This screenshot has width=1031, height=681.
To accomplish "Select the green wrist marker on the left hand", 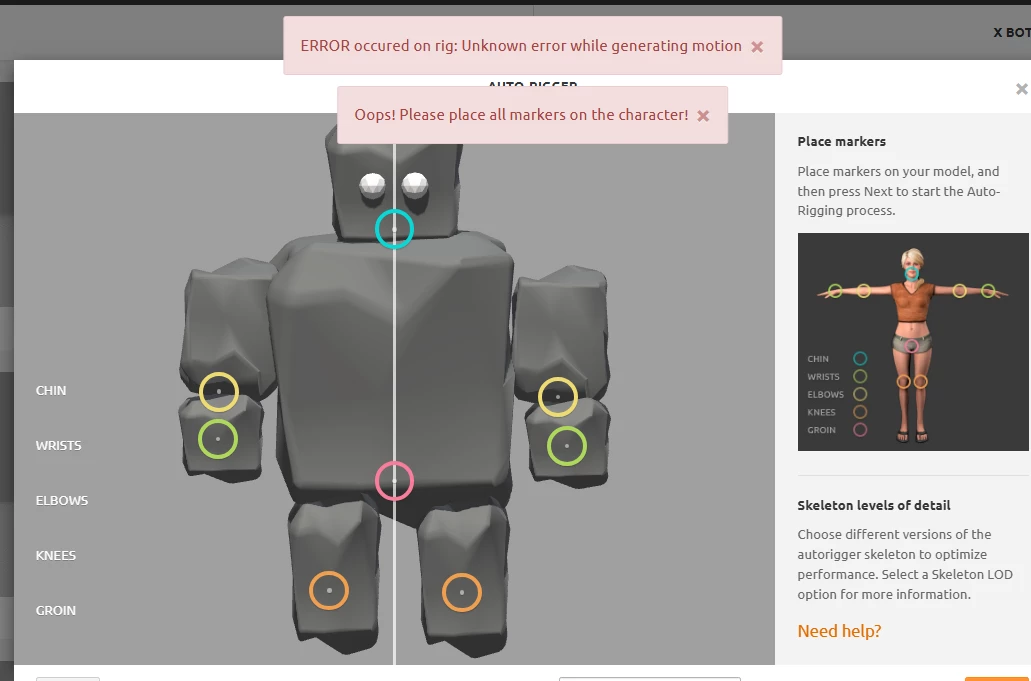I will point(218,439).
